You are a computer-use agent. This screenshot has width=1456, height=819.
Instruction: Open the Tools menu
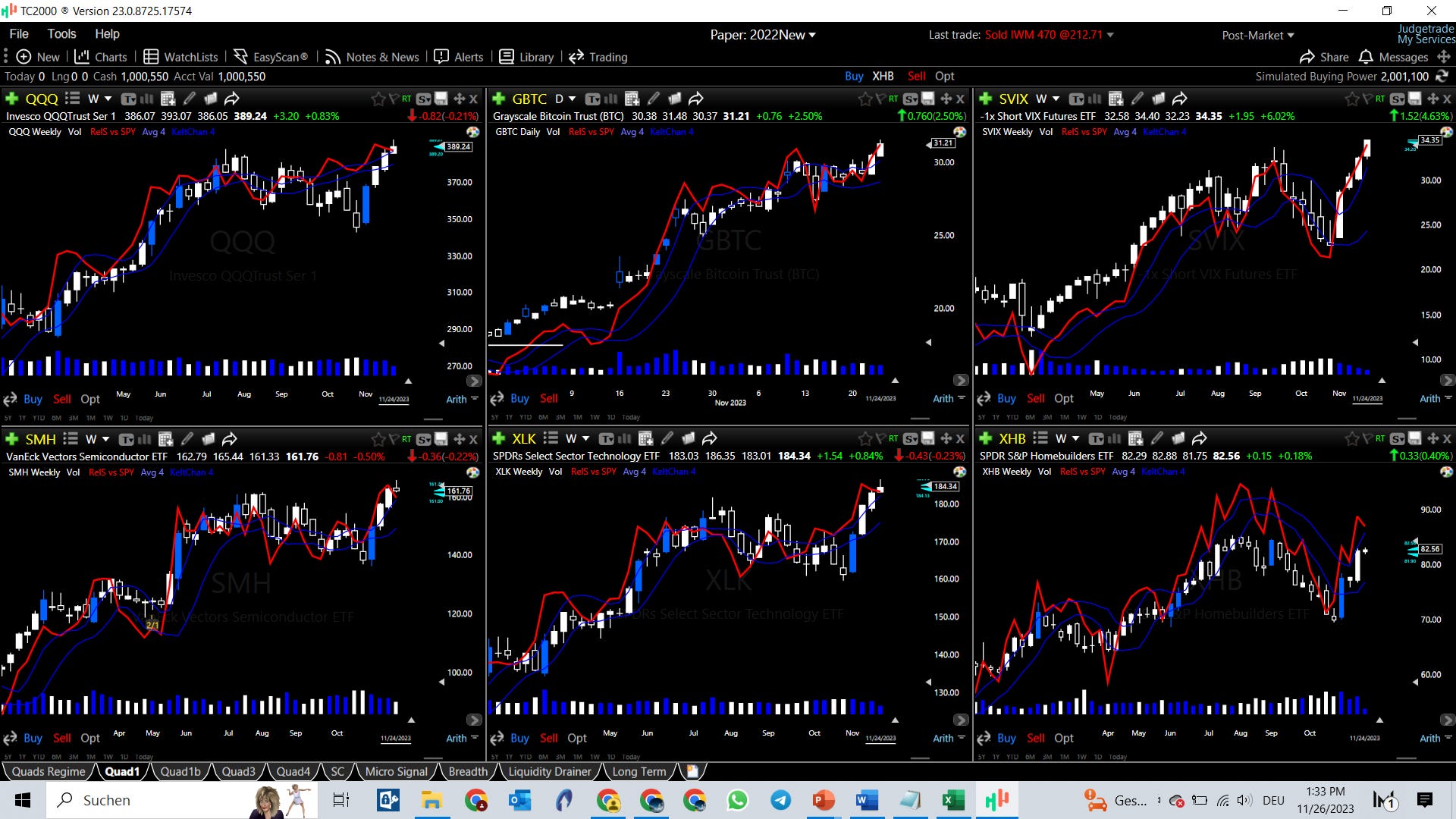[x=61, y=33]
